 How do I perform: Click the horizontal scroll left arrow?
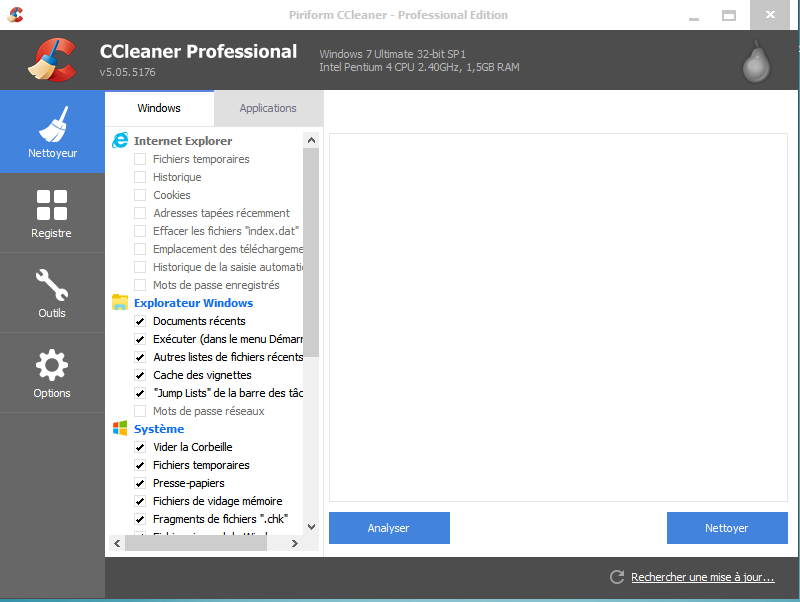117,543
